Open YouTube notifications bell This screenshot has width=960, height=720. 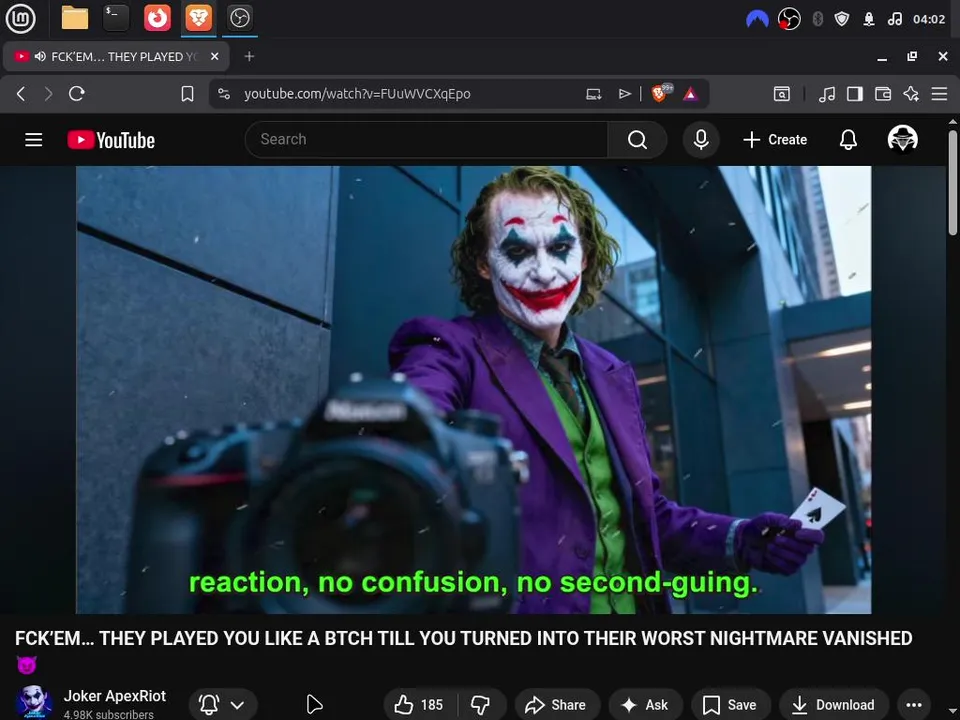coord(848,140)
